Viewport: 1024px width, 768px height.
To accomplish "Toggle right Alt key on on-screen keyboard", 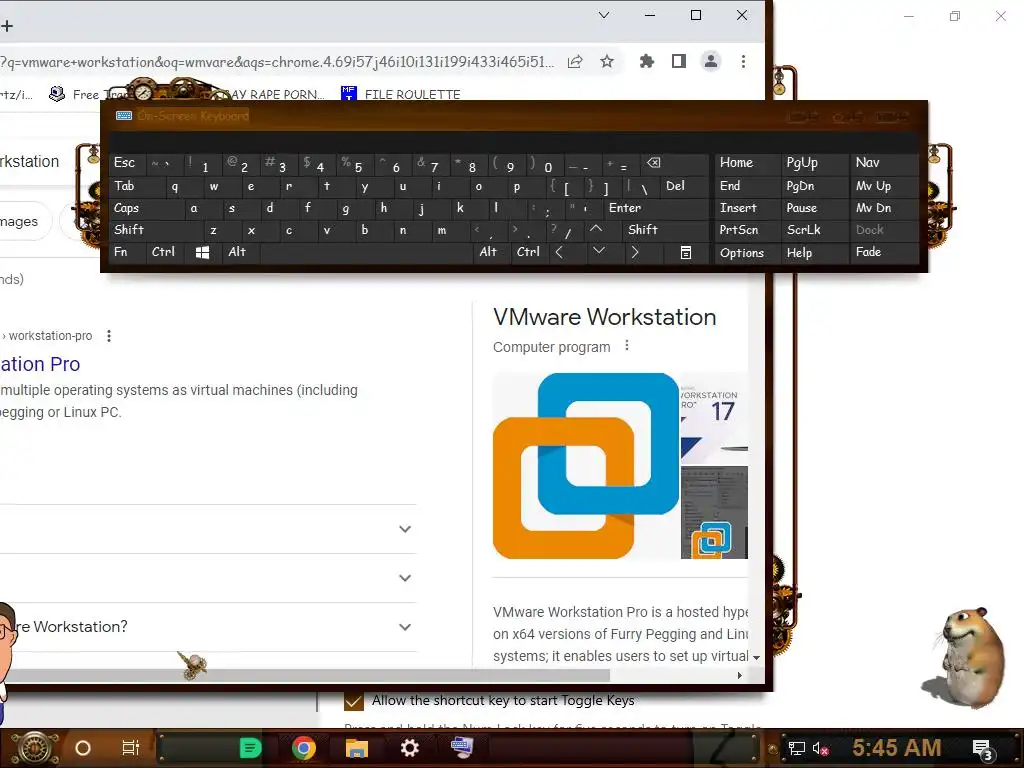I will click(492, 252).
